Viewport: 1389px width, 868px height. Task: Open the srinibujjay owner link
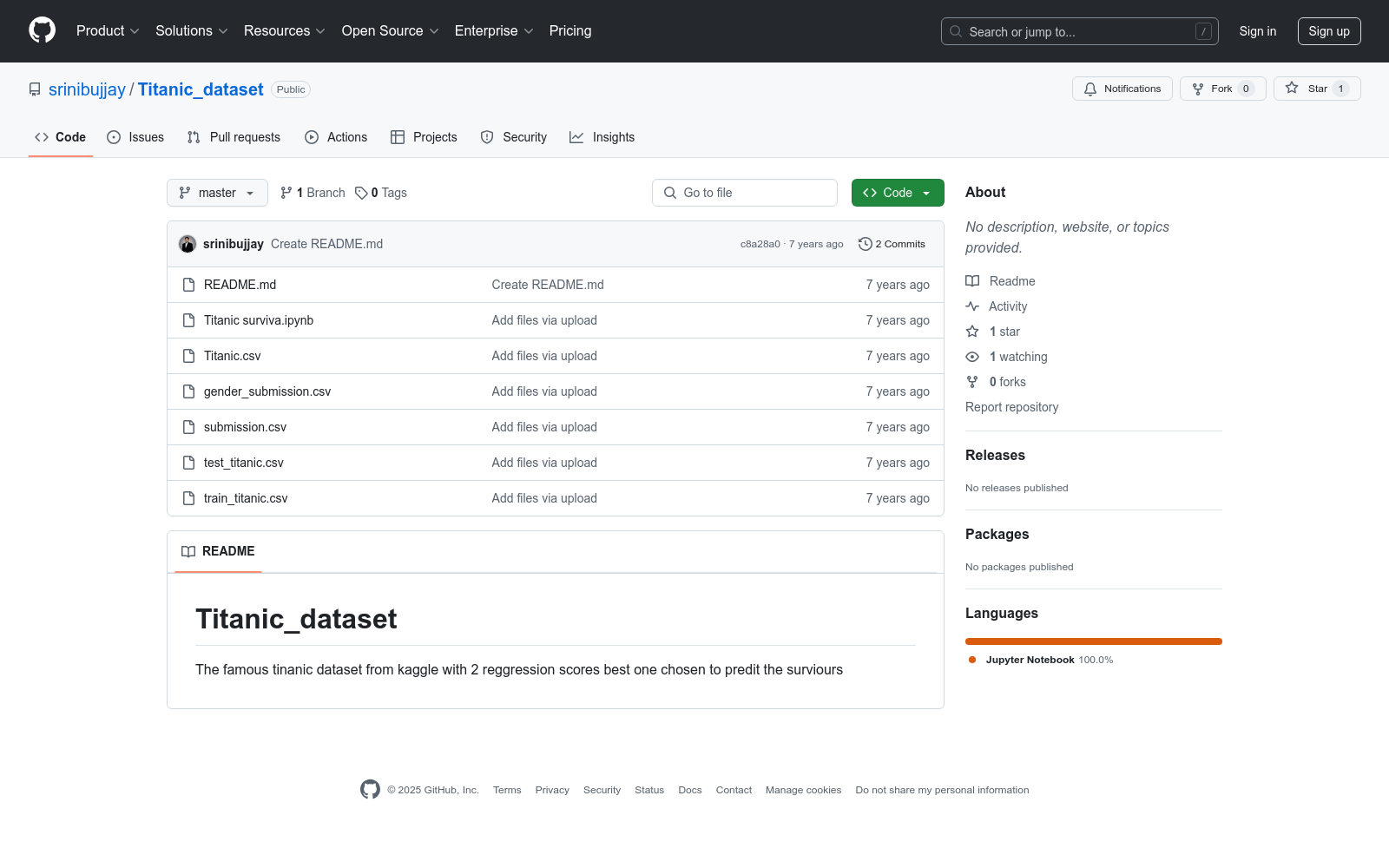[87, 89]
